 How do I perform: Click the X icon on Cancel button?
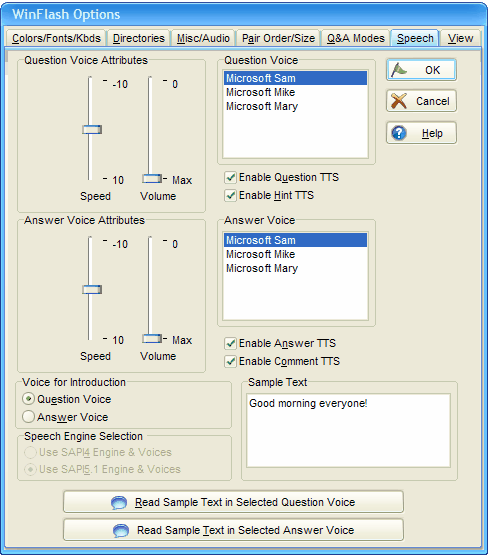[399, 101]
